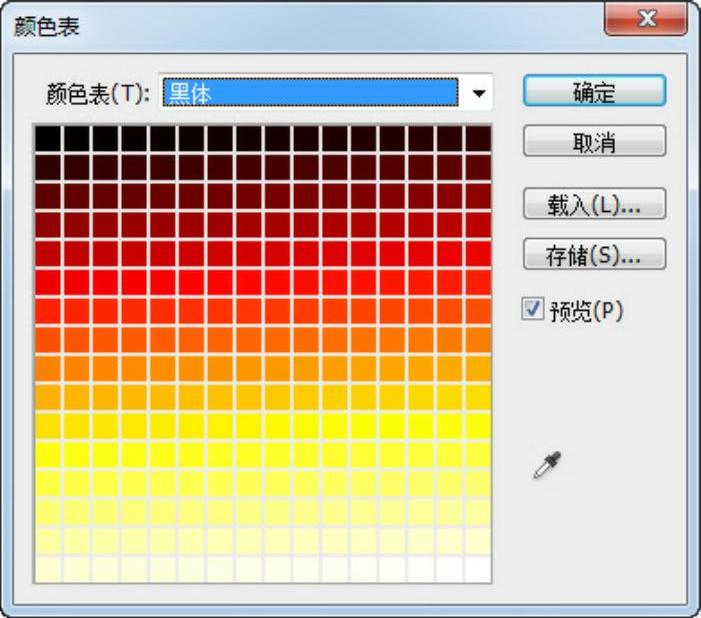Viewport: 701px width, 618px height.
Task: Click the 颜色表 title bar text
Action: coord(46,26)
